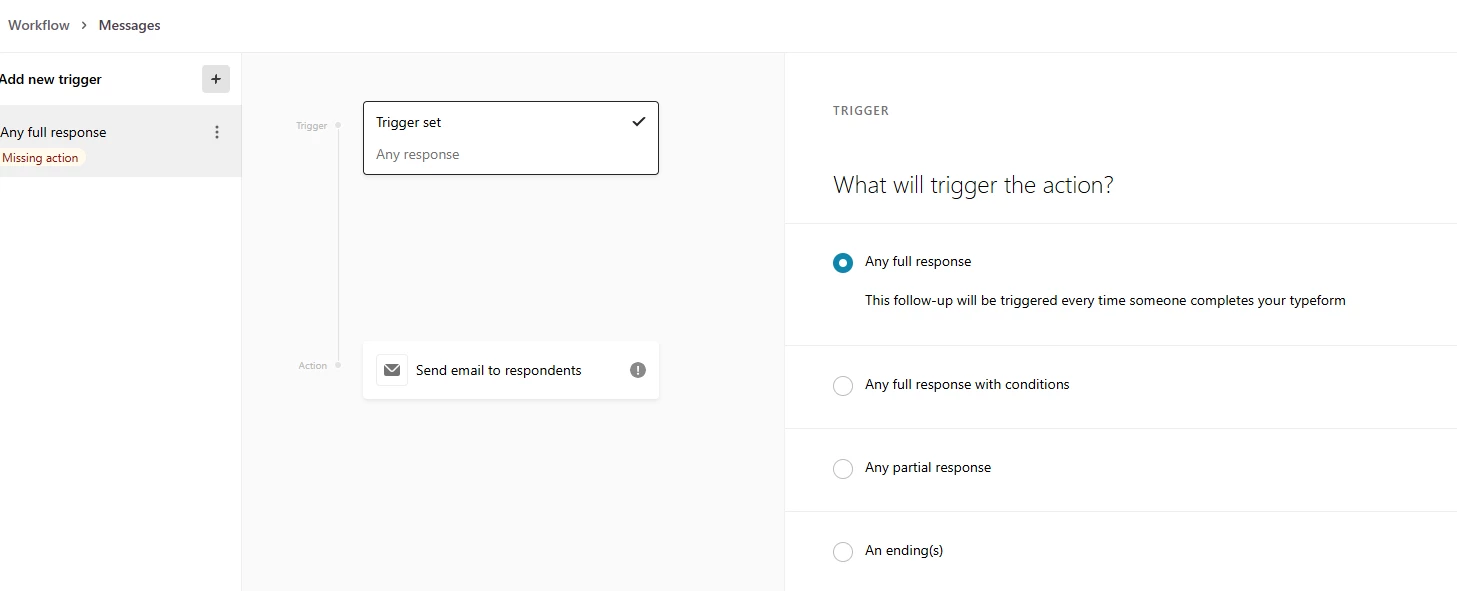Click the envelope icon in action card

click(x=392, y=370)
